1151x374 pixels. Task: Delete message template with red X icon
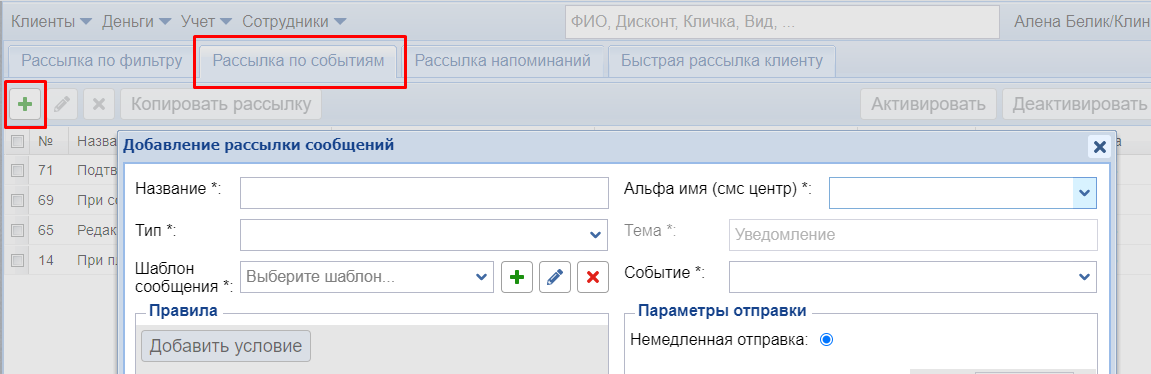[593, 277]
